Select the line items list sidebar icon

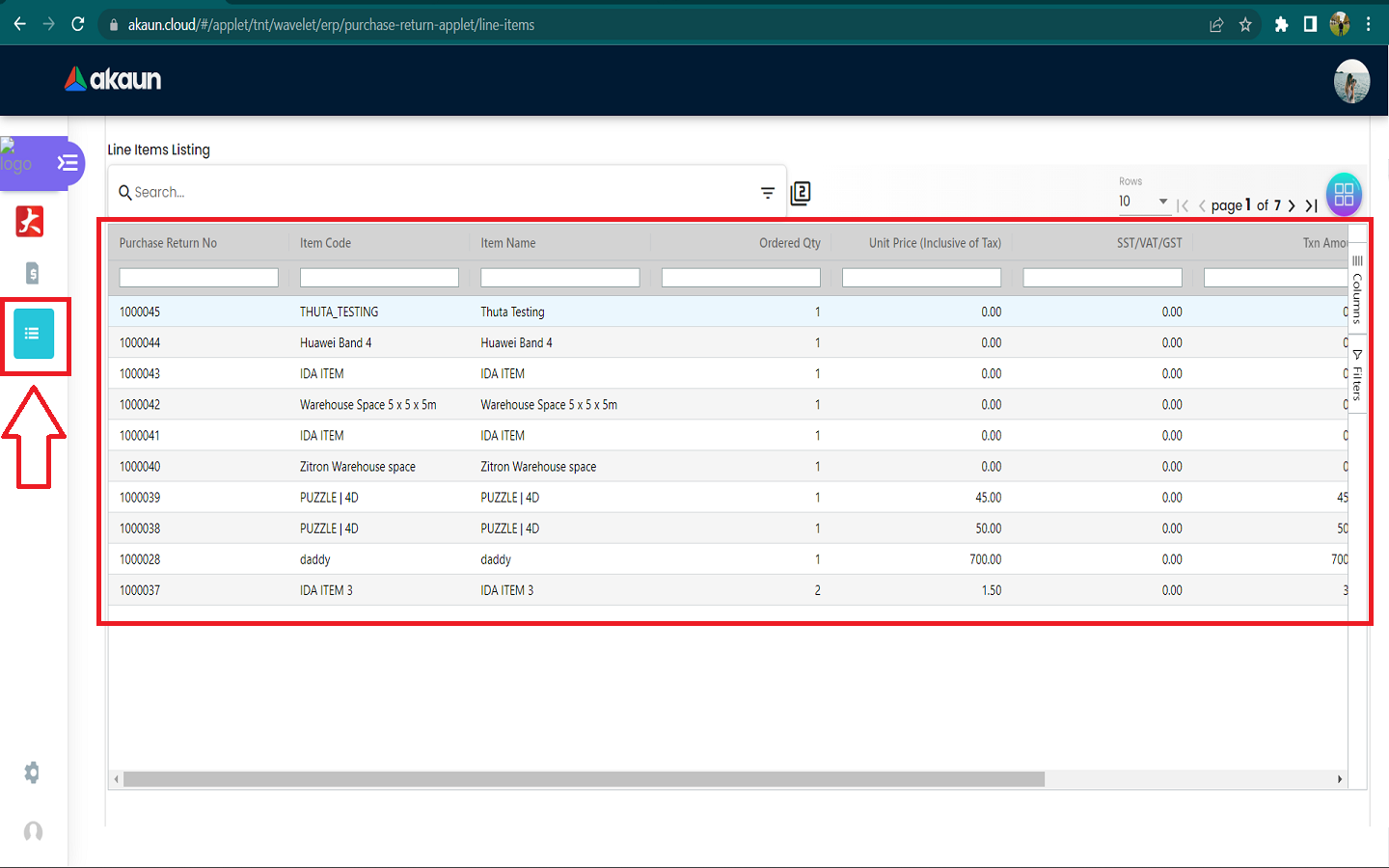click(x=34, y=334)
